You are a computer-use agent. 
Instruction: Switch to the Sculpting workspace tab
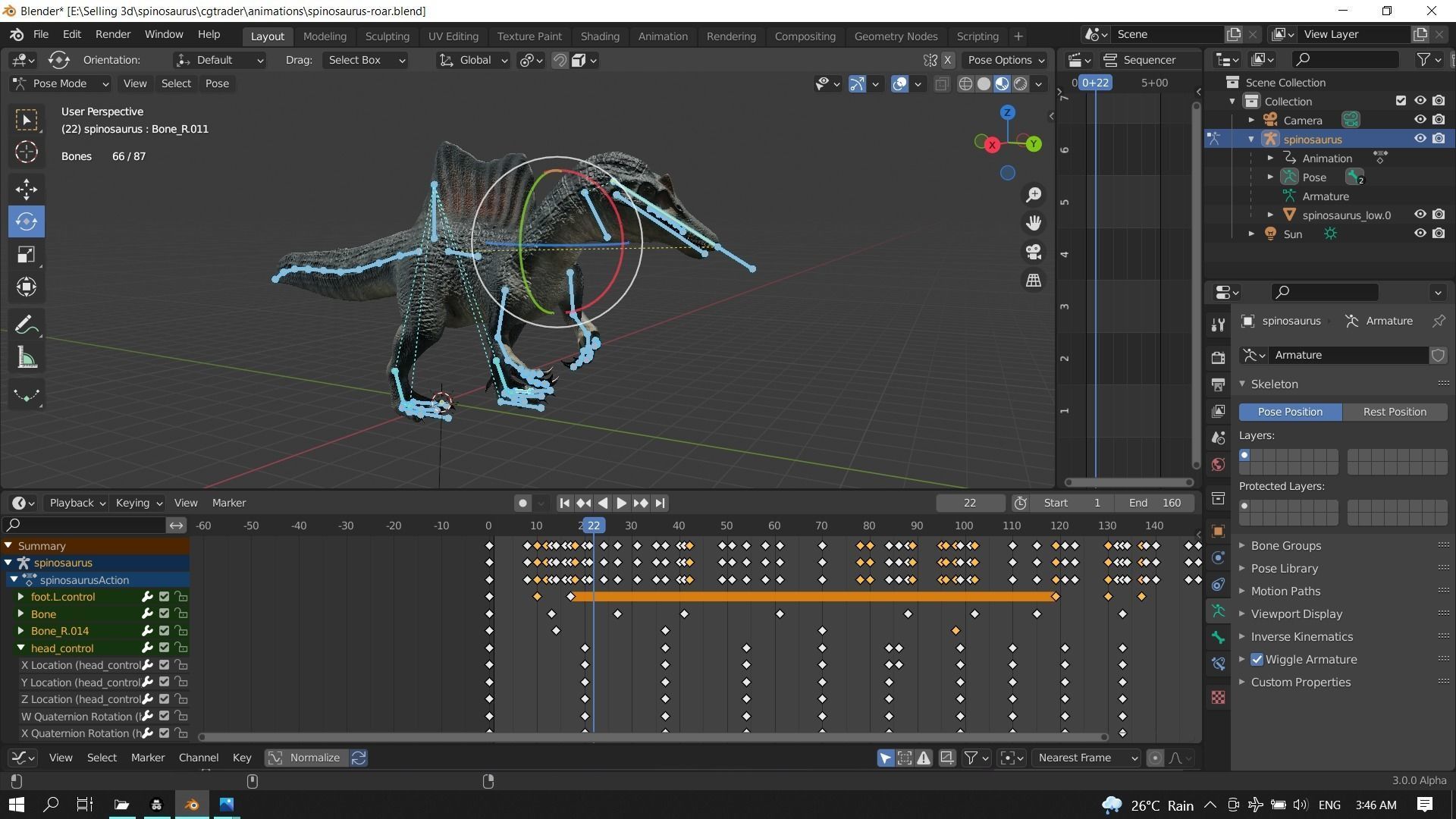click(x=387, y=36)
